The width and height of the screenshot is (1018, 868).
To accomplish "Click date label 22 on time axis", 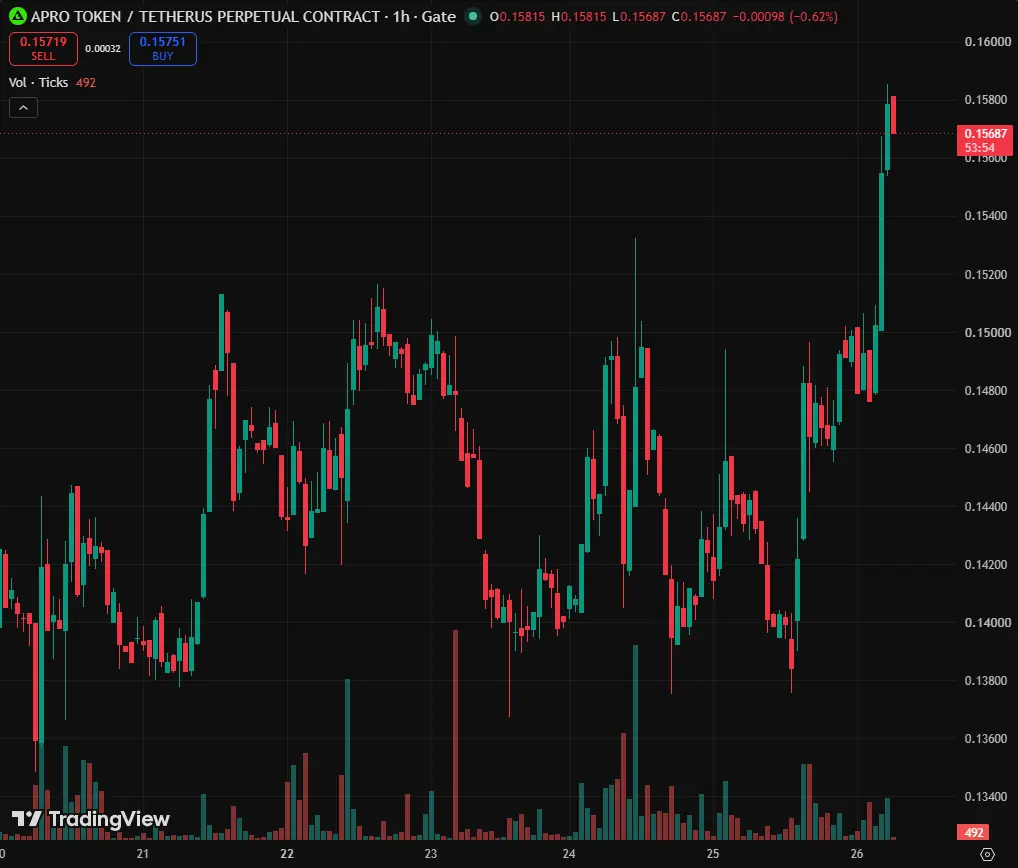I will 287,854.
